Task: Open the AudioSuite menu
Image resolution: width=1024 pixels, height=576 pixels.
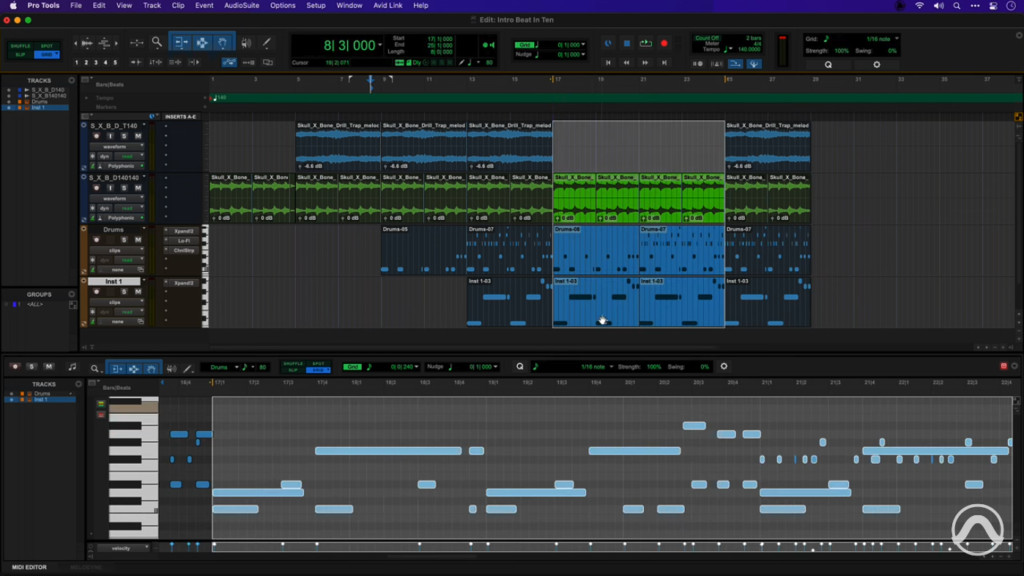Action: 241,5
